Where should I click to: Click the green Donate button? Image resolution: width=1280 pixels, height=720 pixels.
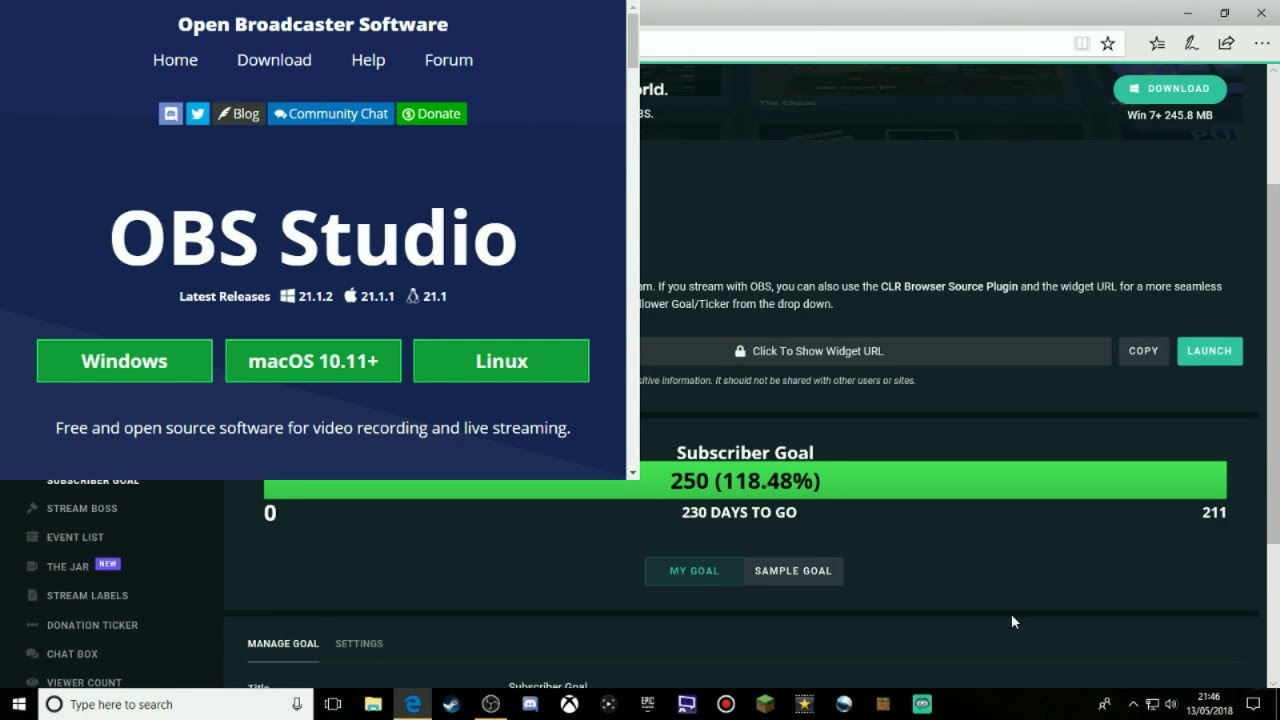tap(432, 114)
